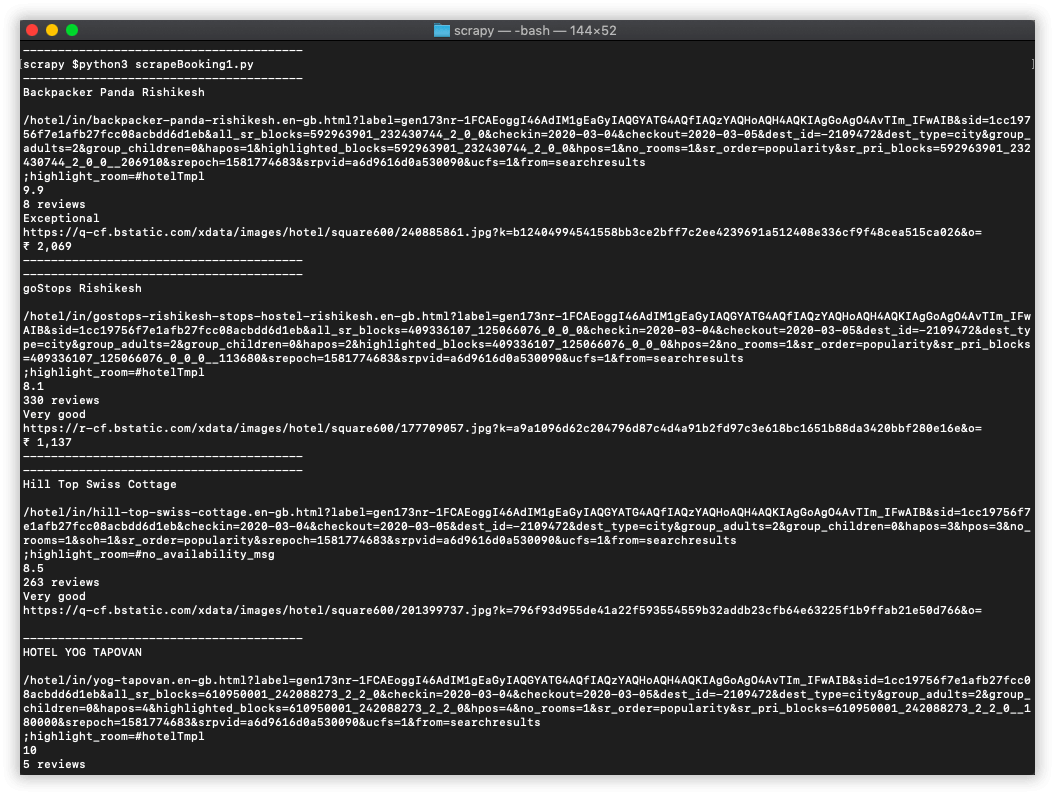Click the 'Backpacker Panda Rishikesh' hotel name

(114, 92)
